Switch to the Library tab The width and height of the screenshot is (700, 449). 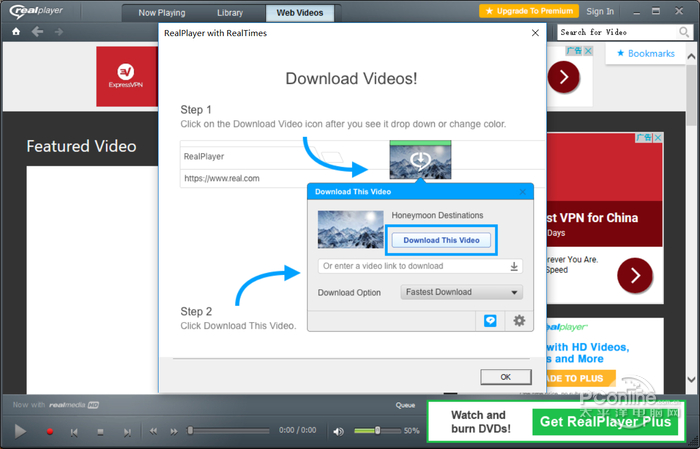click(x=230, y=13)
